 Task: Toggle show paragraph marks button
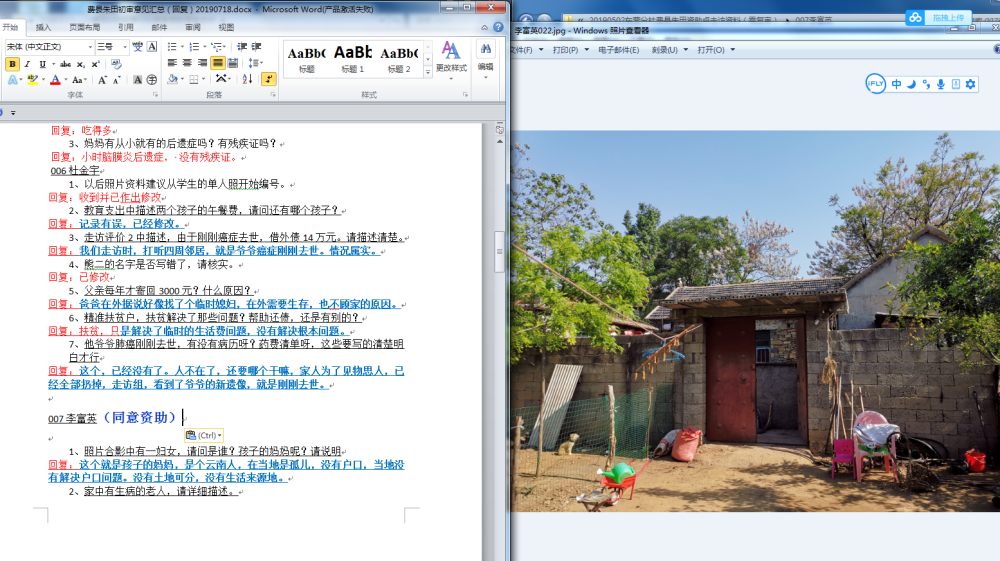(268, 79)
